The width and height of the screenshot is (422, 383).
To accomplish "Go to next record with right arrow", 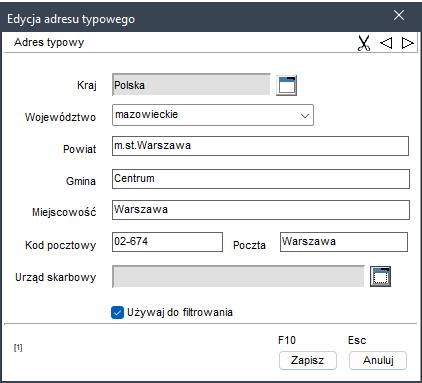I will click(407, 43).
